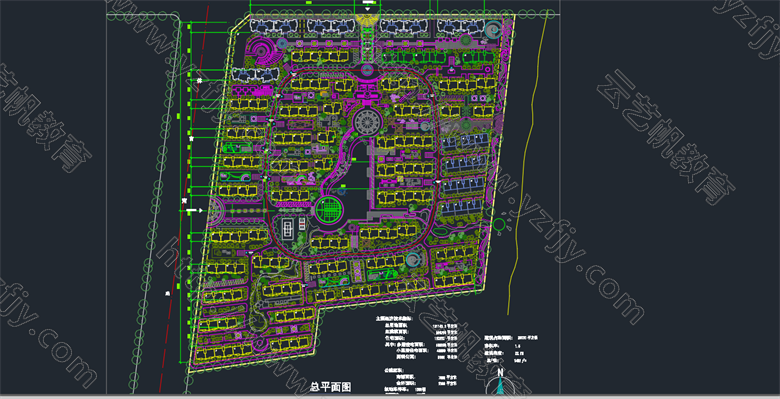Screen dimensions: 780x399
Task: Select the white arrow marker at west entrance
Action: coord(194,211)
